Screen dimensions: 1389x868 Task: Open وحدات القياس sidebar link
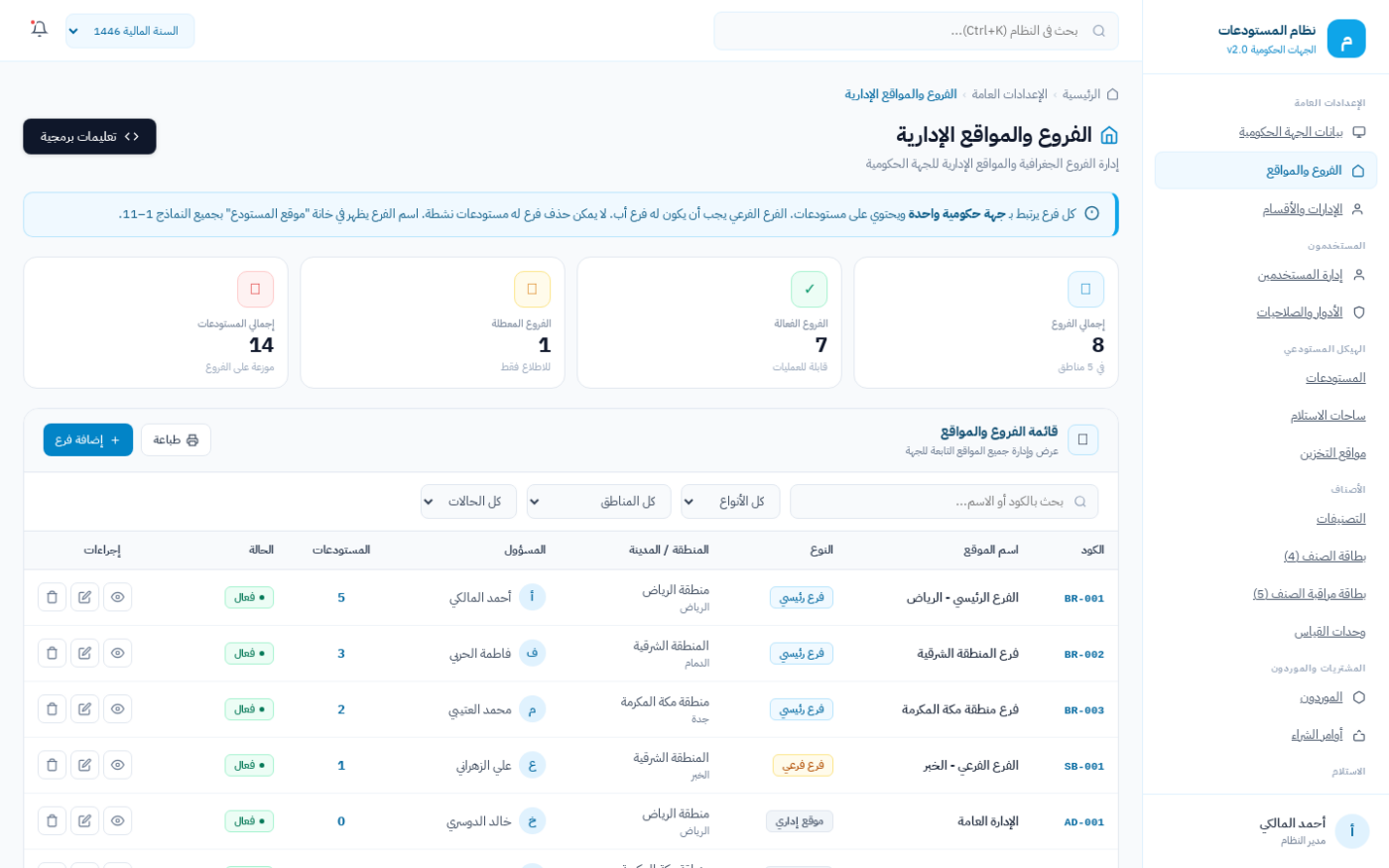tap(1329, 632)
